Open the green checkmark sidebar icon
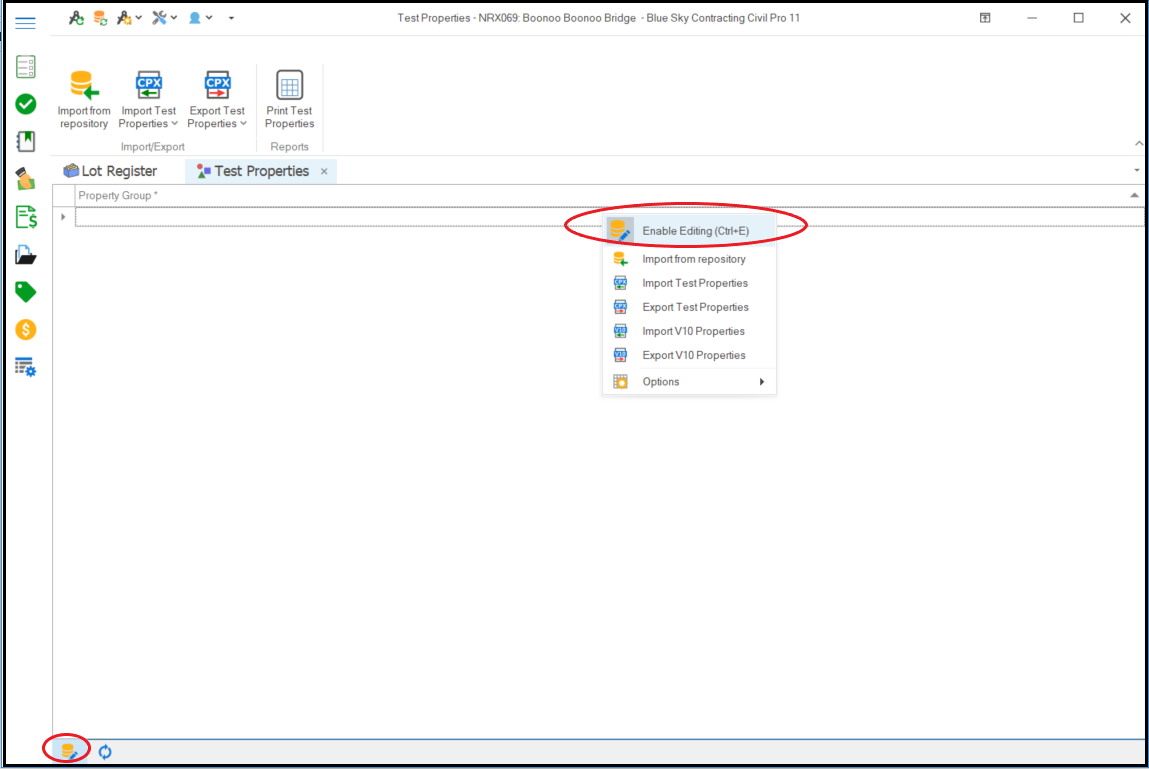 [26, 104]
